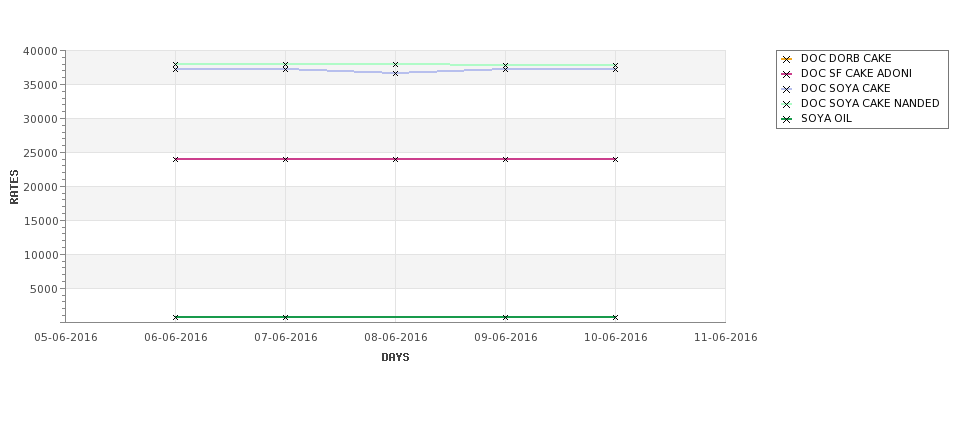Viewport: 975px width, 429px height.
Task: Click the DOC DORB CAKE legend label
Action: click(846, 58)
